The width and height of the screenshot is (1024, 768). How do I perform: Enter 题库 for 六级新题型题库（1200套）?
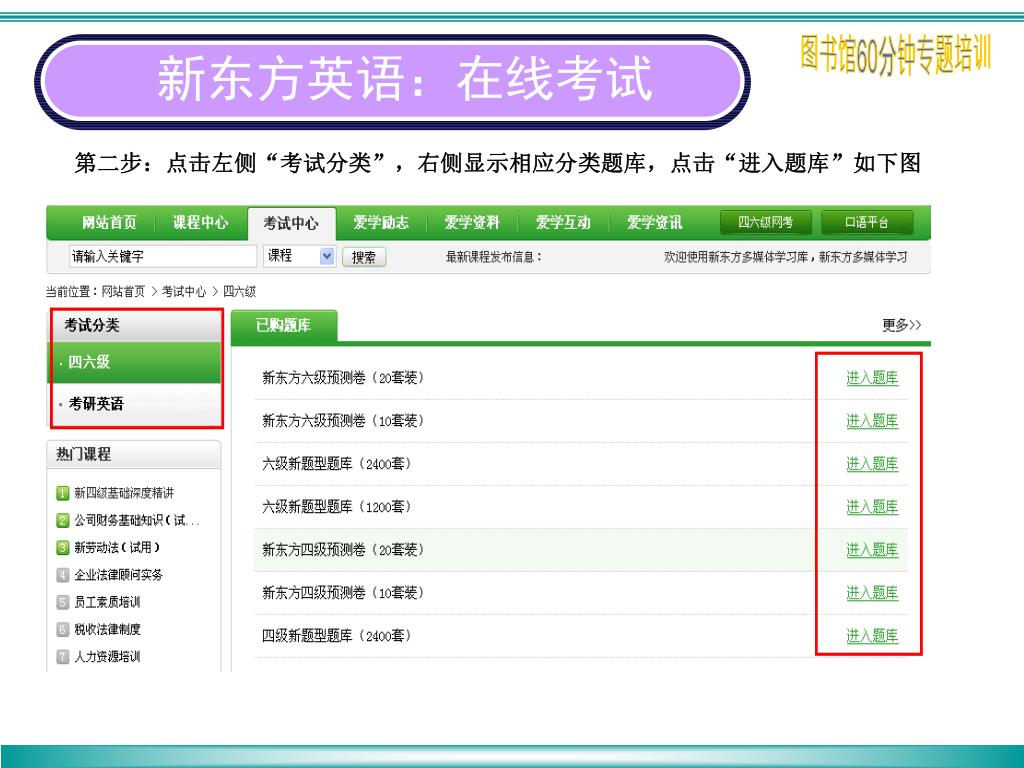point(872,507)
